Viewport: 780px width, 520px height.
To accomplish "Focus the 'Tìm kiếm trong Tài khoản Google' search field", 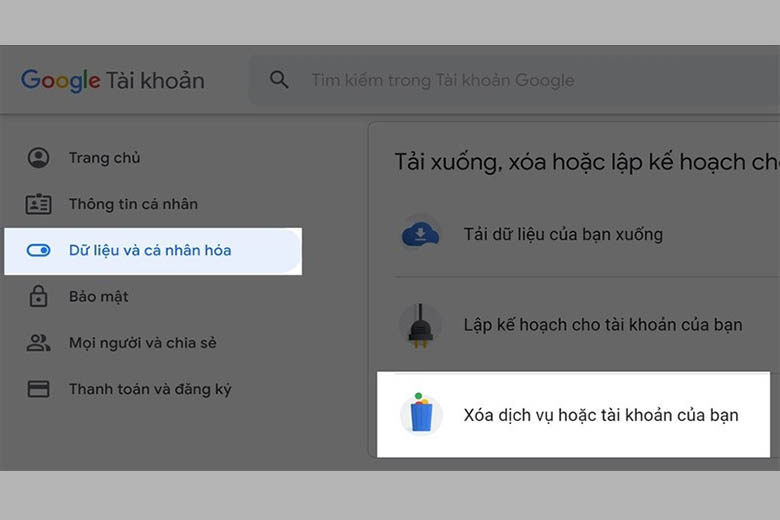I will (514, 80).
